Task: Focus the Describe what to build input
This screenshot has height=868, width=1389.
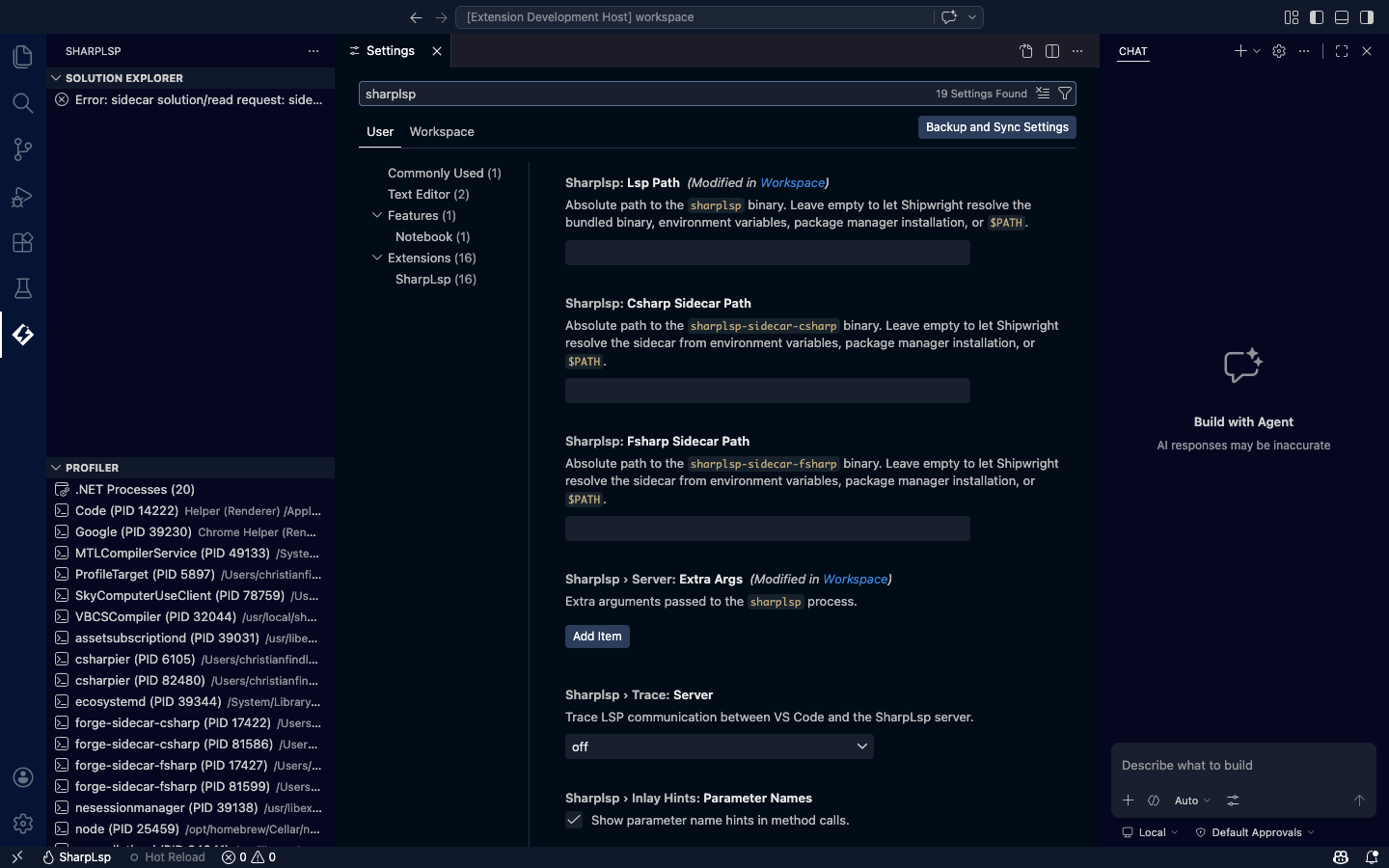Action: click(x=1243, y=765)
